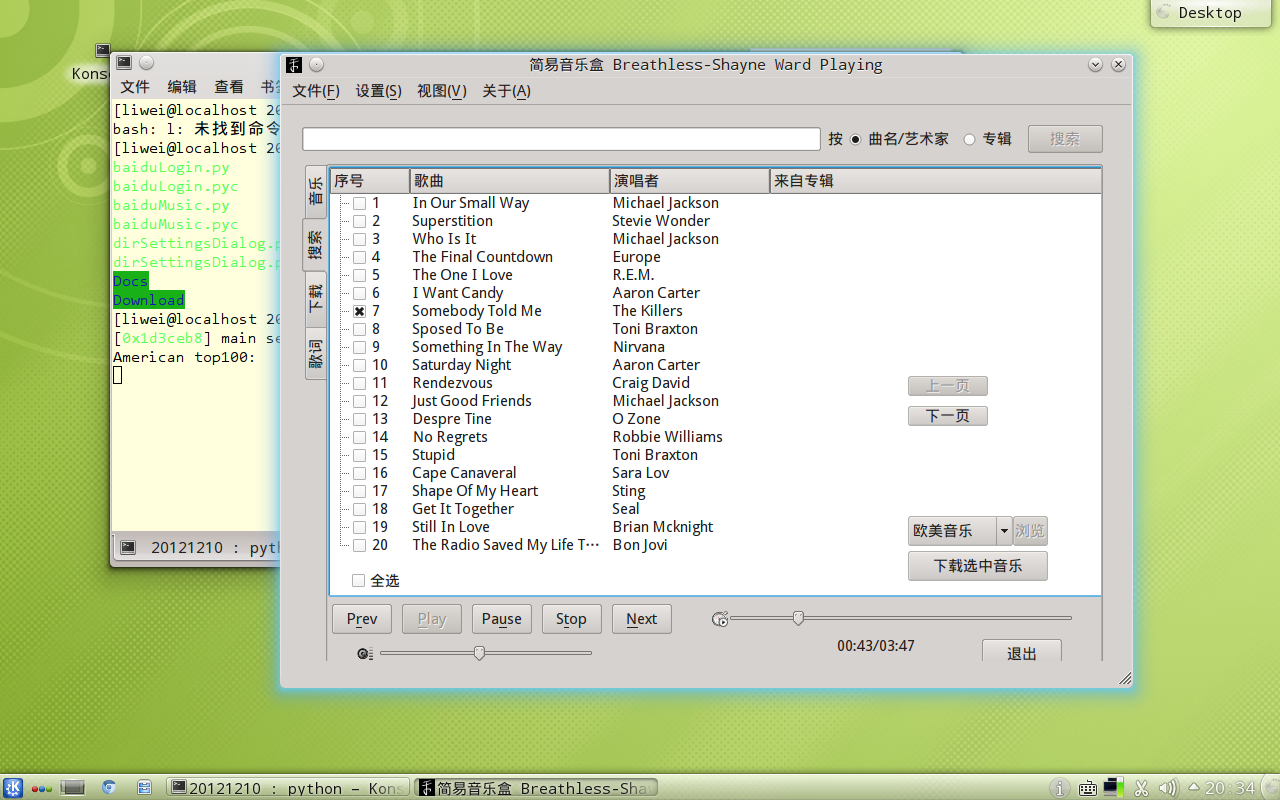Image resolution: width=1280 pixels, height=800 pixels.
Task: Click the info notification tray icon
Action: point(1060,788)
